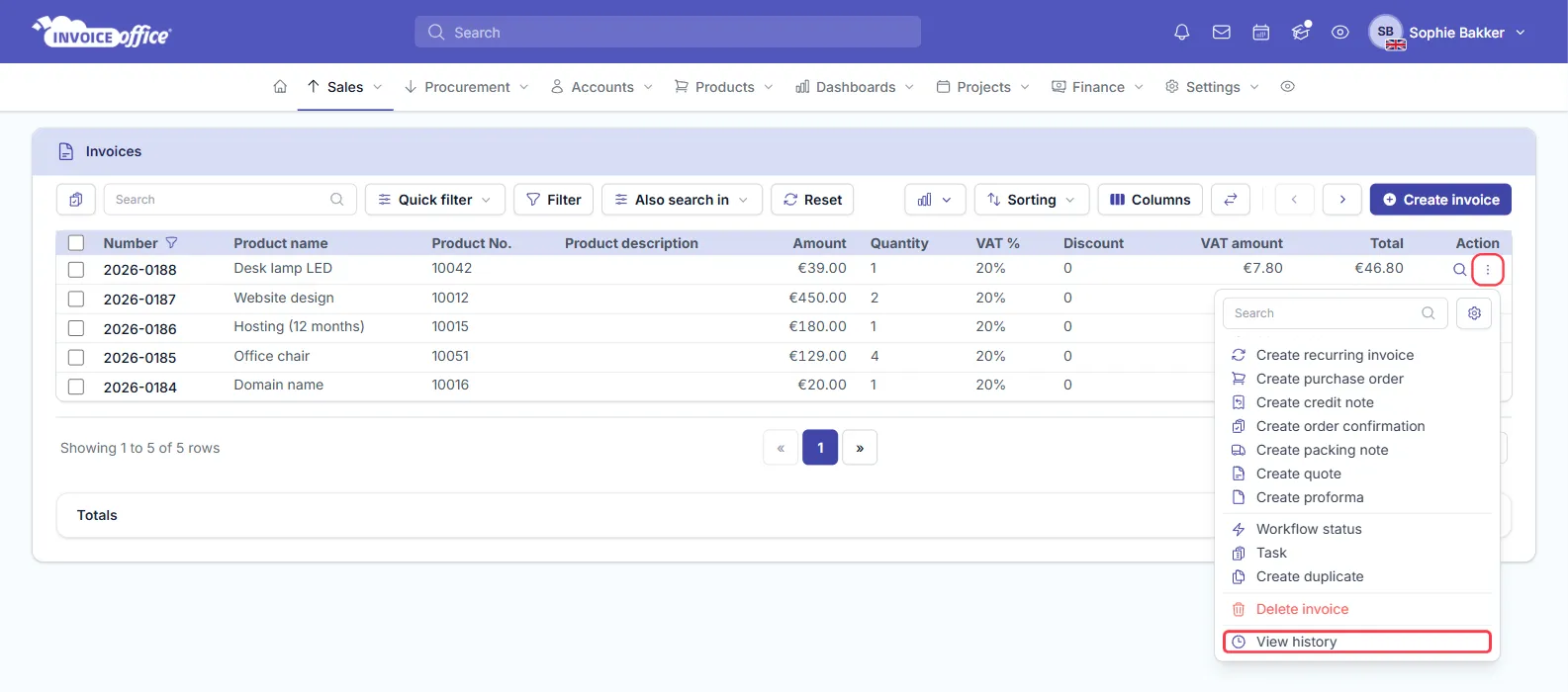Click the magnifier icon in invoice search field
1568x692 pixels.
pyautogui.click(x=336, y=200)
